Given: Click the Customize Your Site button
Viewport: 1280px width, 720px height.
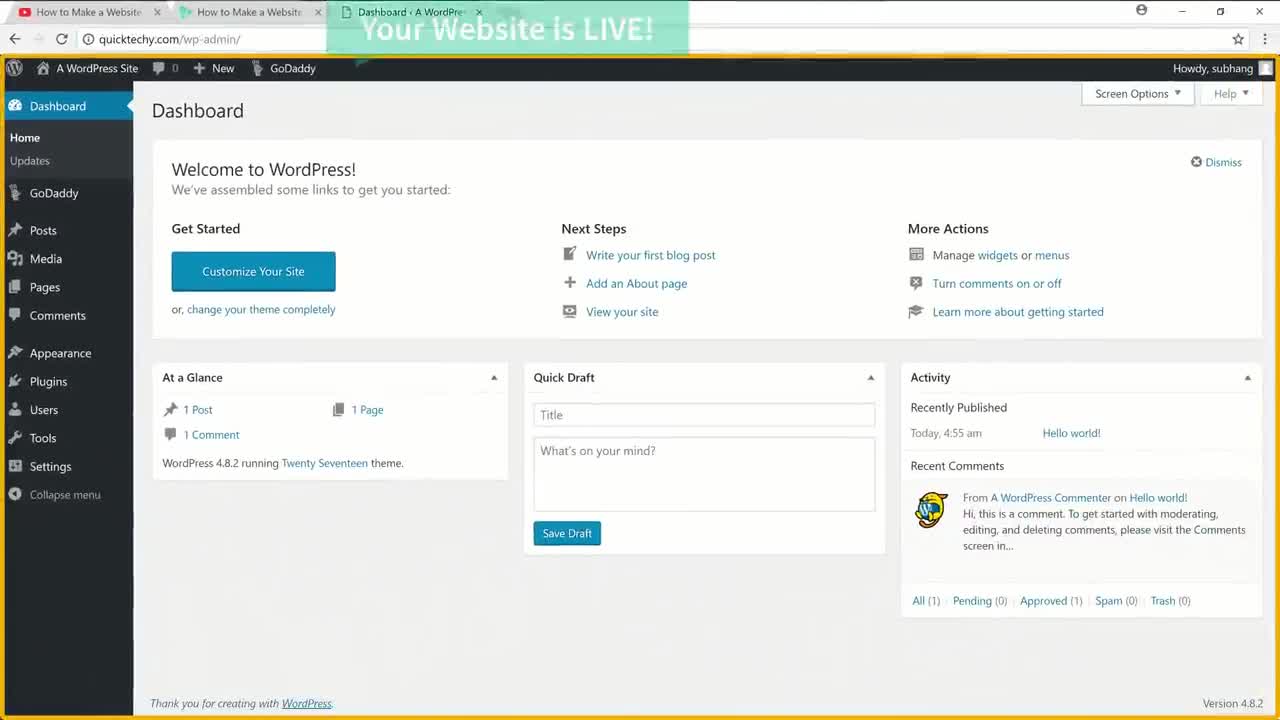Looking at the screenshot, I should 253,272.
